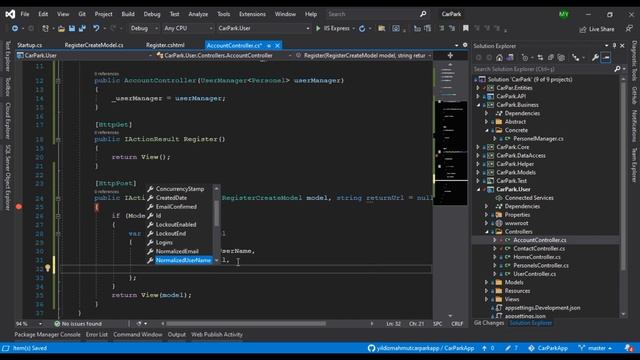Click the Sync with Active Document icon
Image resolution: width=640 pixels, height=360 pixels.
pyautogui.click(x=540, y=58)
